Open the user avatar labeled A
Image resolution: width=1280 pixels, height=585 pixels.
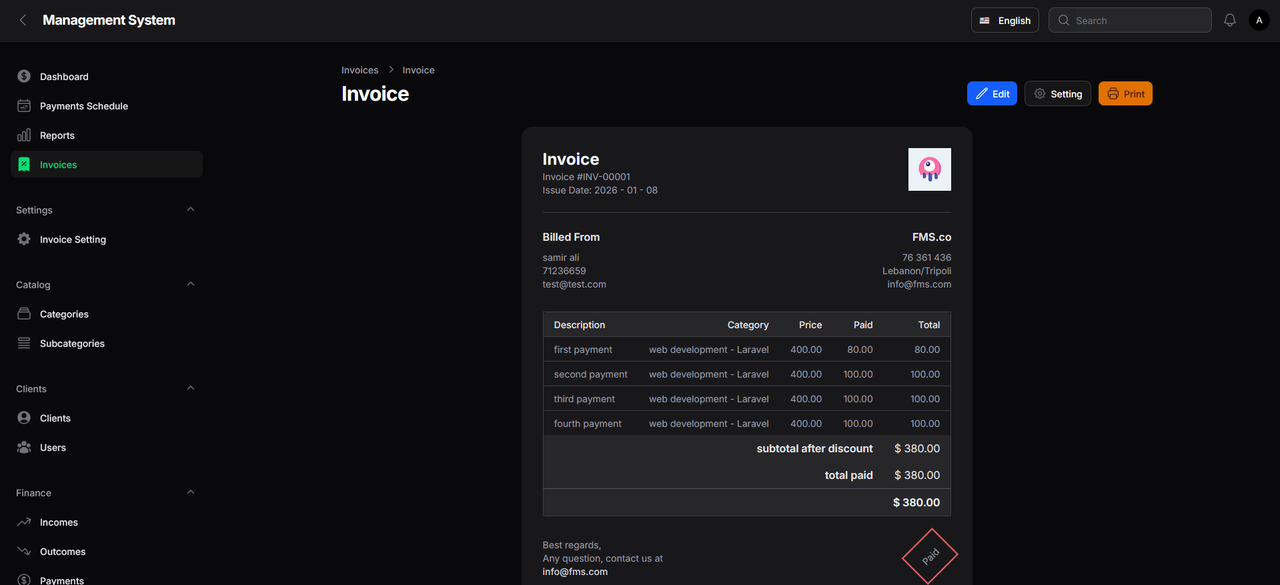(x=1259, y=20)
